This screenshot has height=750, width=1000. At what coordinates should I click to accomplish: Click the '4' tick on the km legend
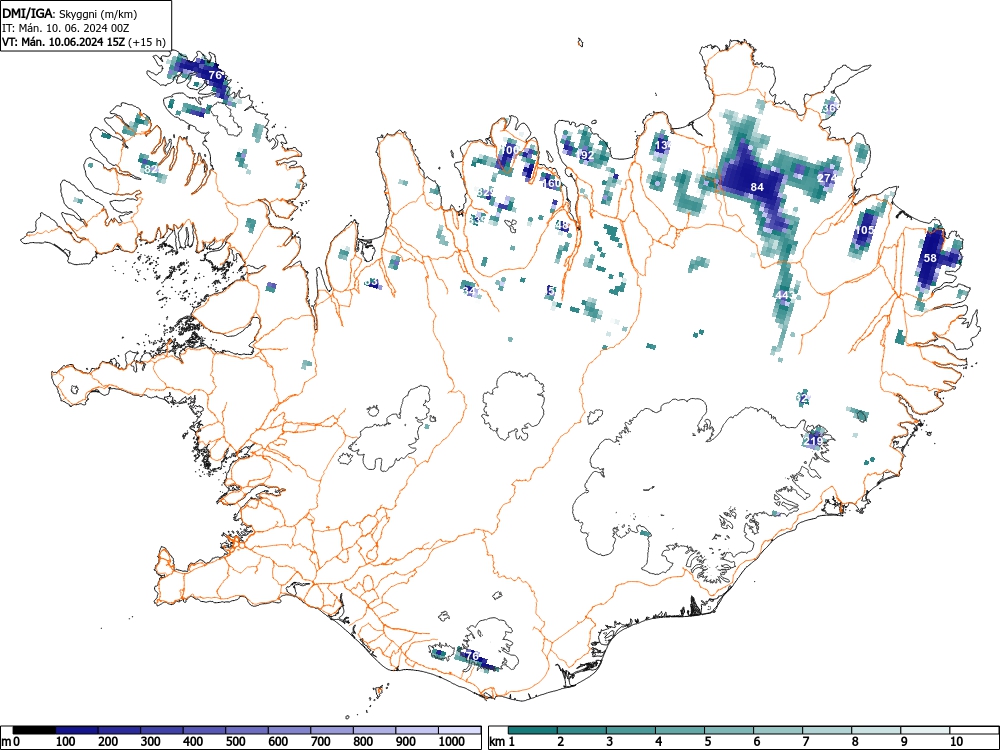point(659,741)
